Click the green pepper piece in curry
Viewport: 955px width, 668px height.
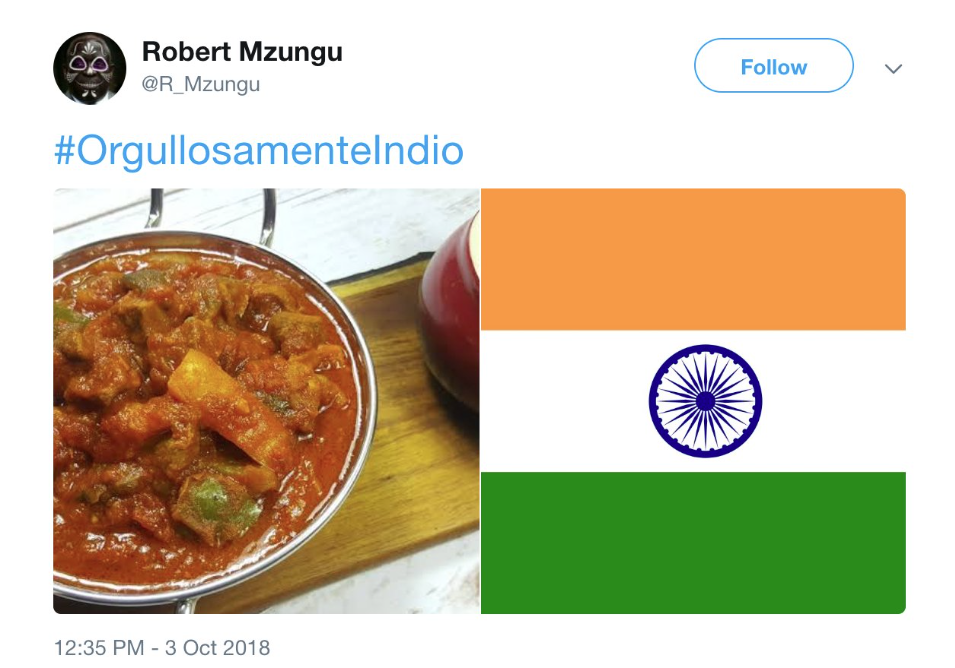click(214, 507)
